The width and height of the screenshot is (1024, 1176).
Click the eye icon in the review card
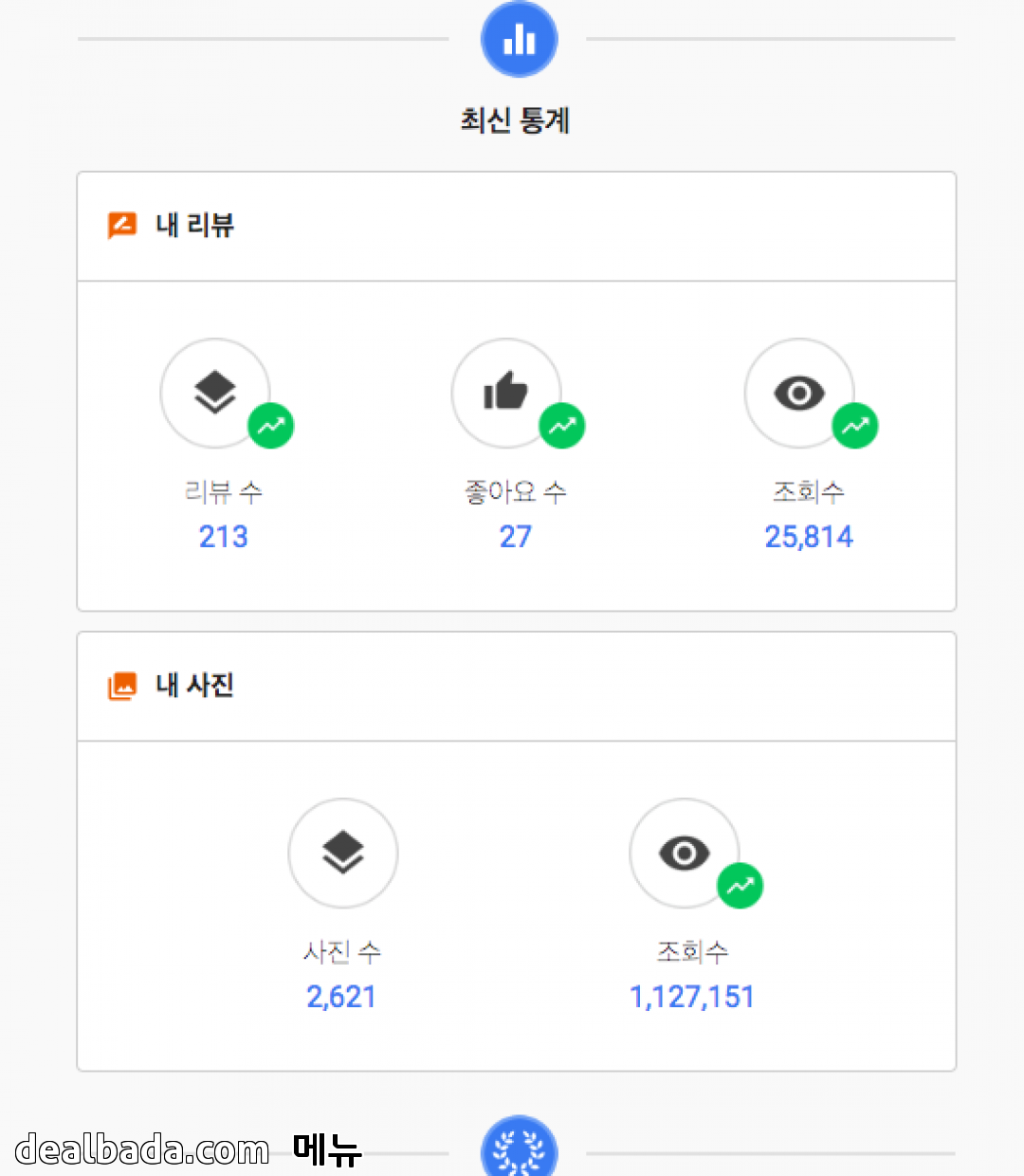click(x=799, y=393)
